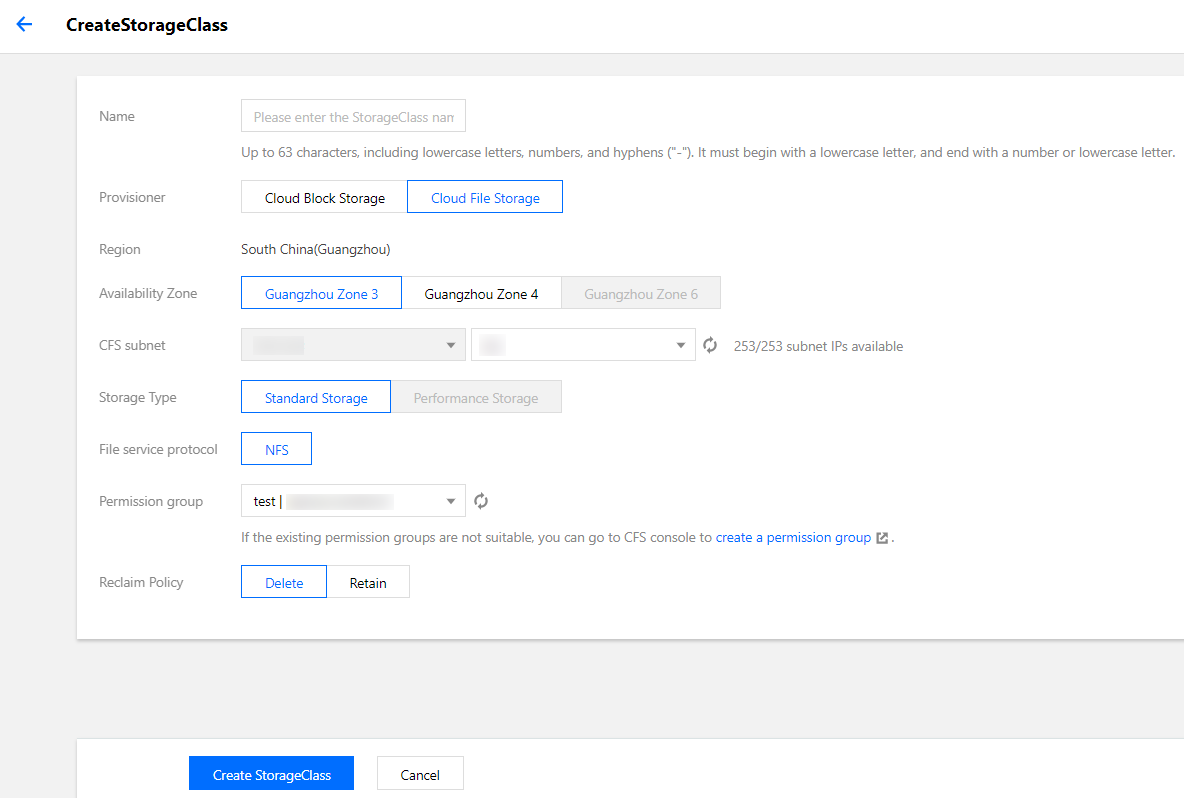Image resolution: width=1184 pixels, height=798 pixels.
Task: Select Standard Storage type
Action: [x=316, y=398]
